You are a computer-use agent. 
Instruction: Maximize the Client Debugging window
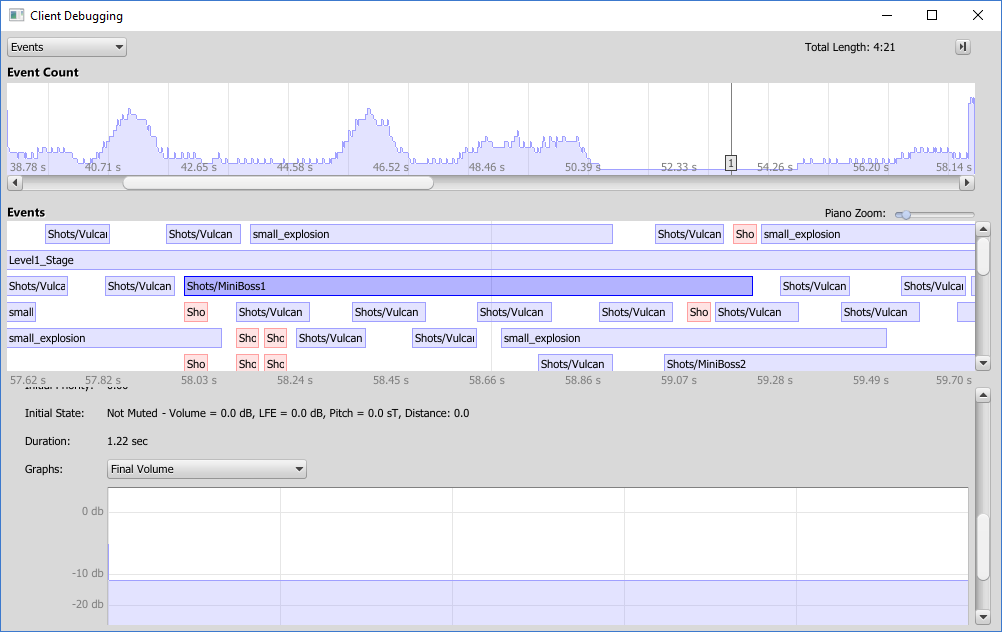pos(932,15)
